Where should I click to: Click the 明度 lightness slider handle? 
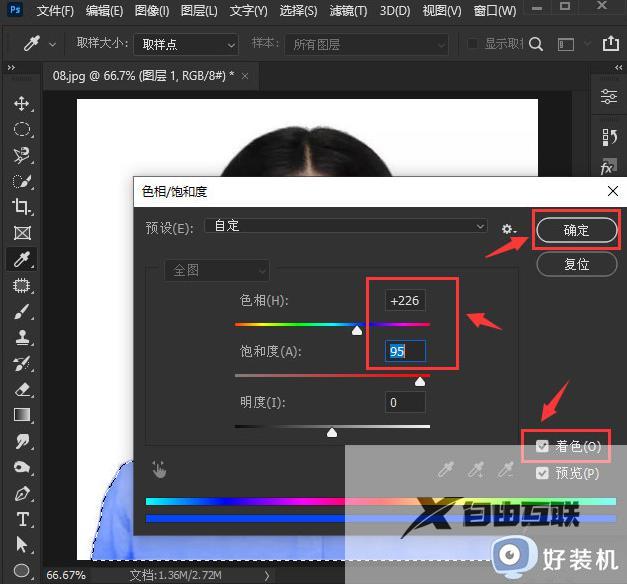point(332,432)
